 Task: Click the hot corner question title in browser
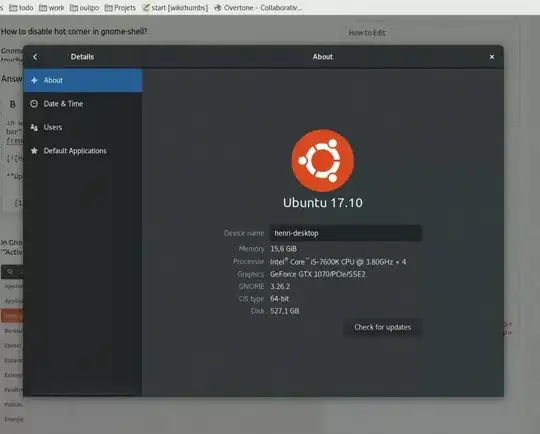pos(74,31)
